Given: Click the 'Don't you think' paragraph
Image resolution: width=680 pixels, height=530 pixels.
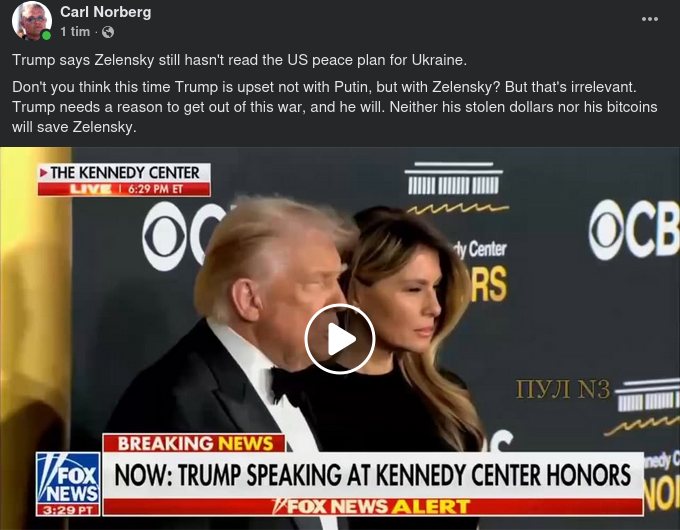Looking at the screenshot, I should click(334, 107).
